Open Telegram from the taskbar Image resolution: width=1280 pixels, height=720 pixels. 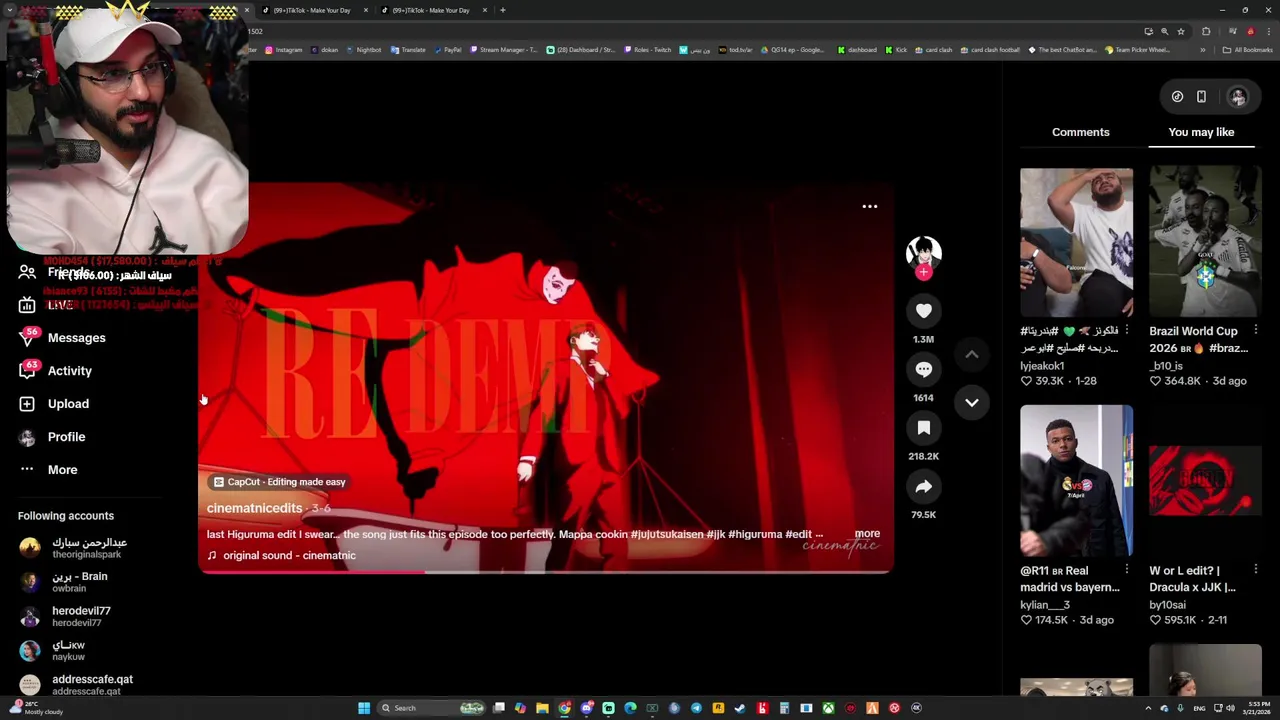coord(696,708)
